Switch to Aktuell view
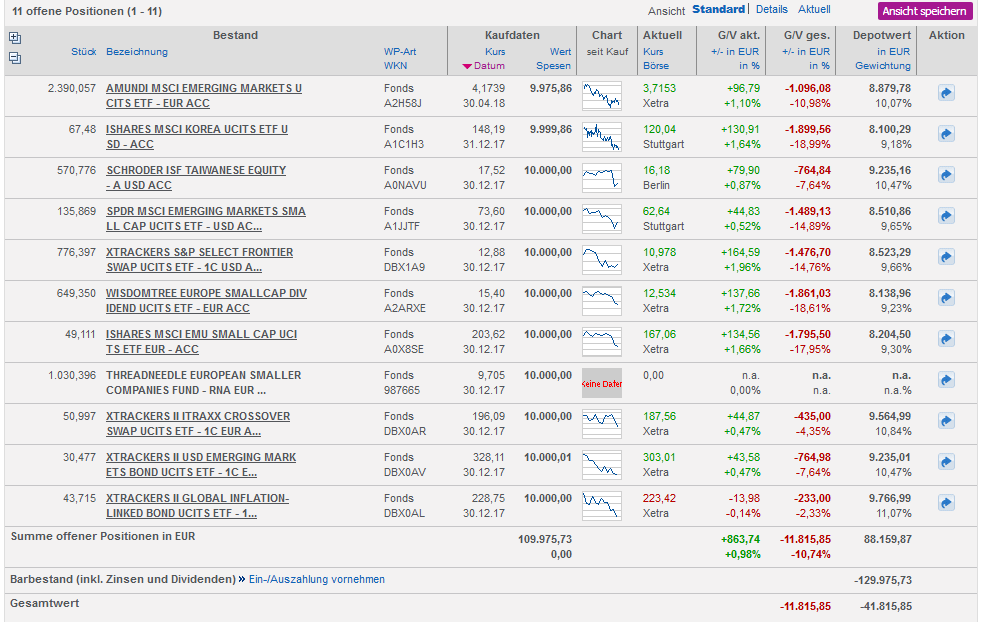Image resolution: width=984 pixels, height=622 pixels. click(814, 10)
